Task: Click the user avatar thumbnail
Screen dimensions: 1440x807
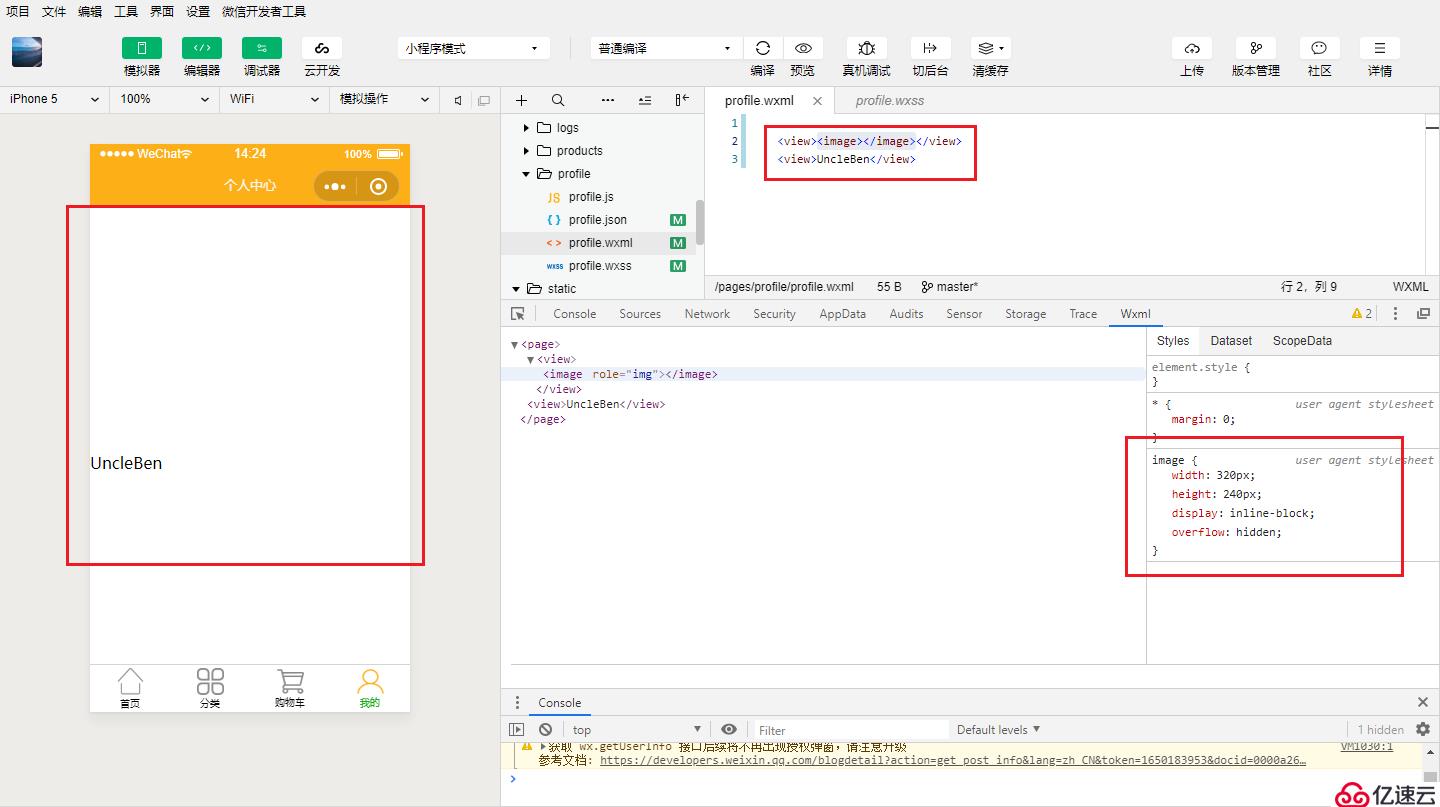Action: coord(27,52)
